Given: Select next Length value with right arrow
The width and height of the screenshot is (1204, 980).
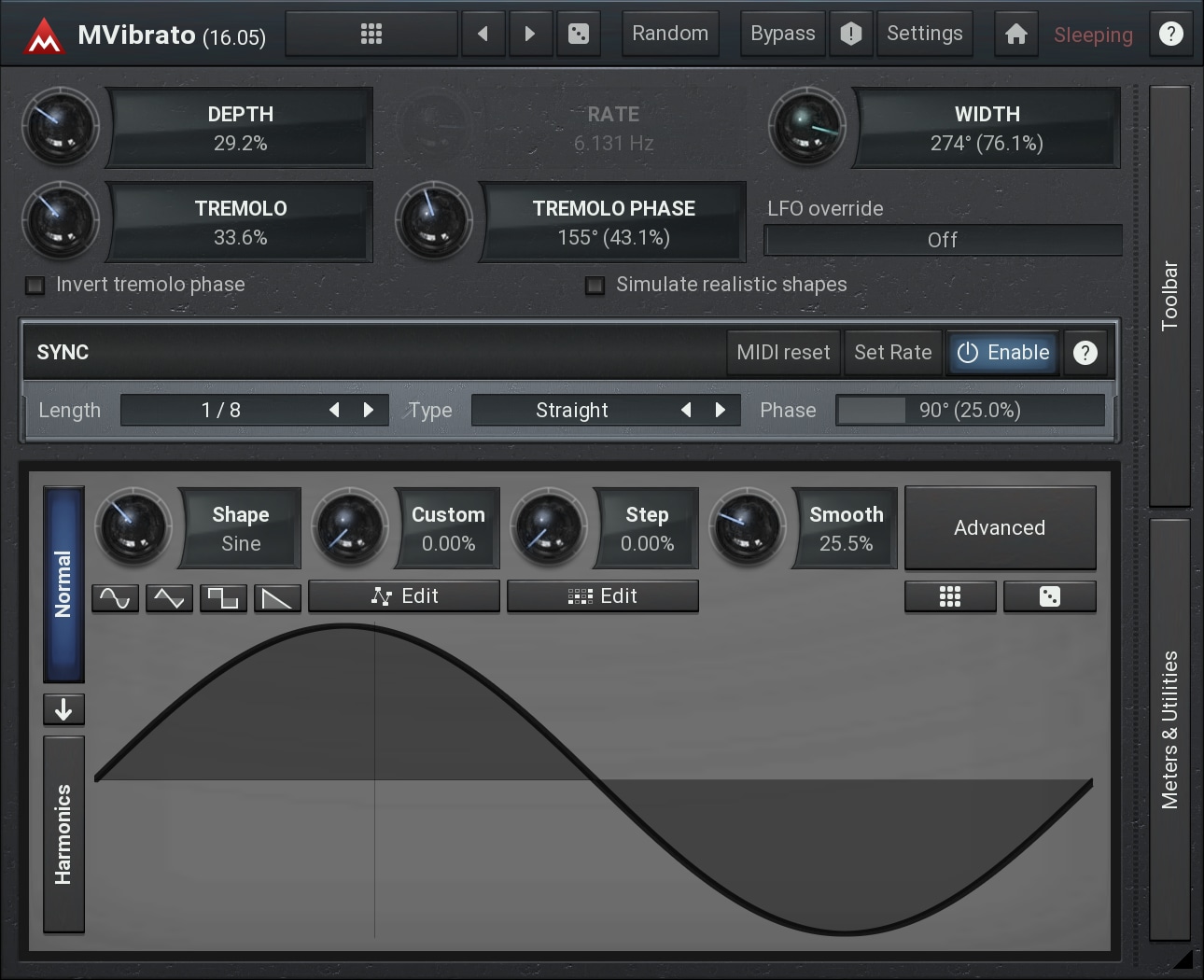Looking at the screenshot, I should pyautogui.click(x=369, y=410).
